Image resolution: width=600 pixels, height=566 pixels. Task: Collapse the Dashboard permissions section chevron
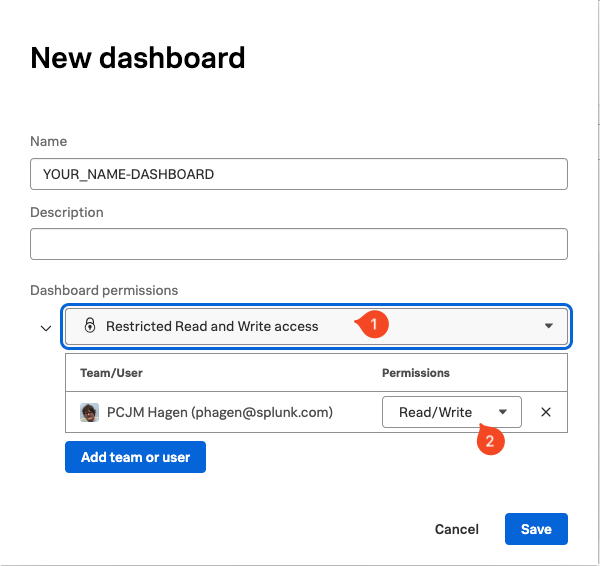coord(45,328)
